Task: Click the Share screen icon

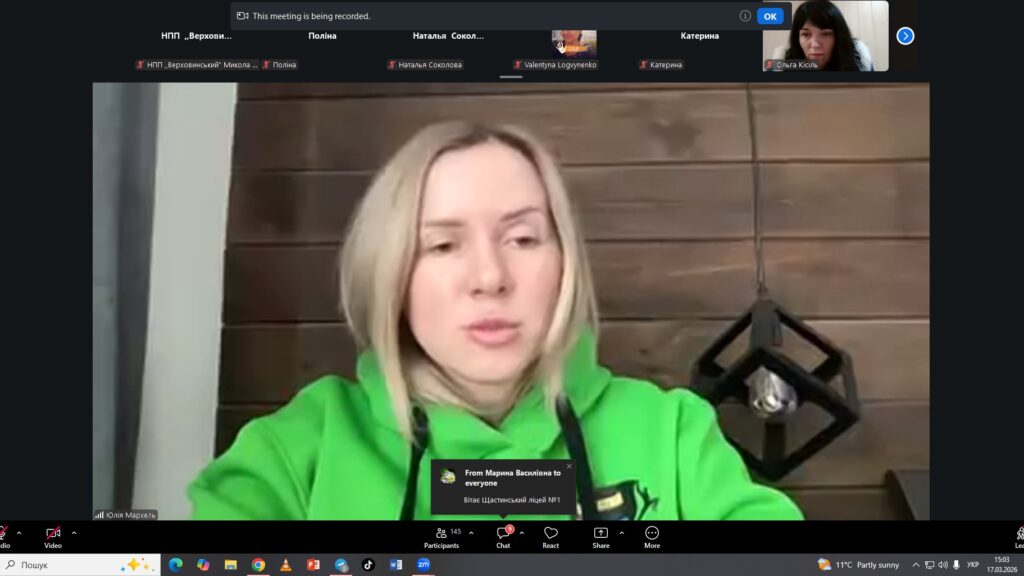Action: coord(600,537)
